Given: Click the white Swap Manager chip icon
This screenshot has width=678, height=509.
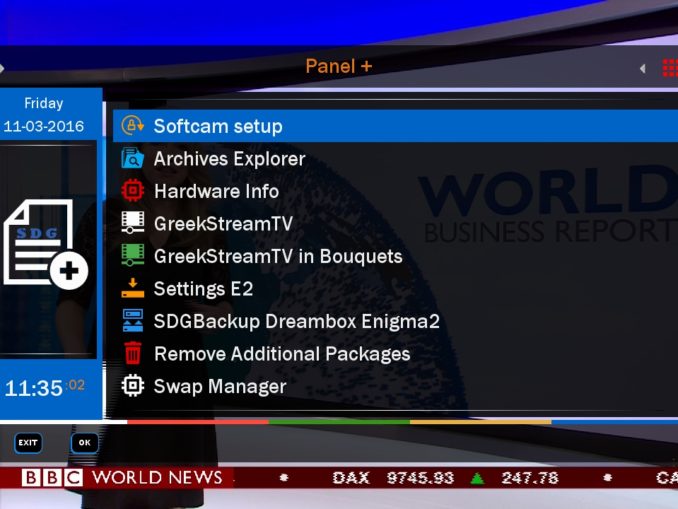Looking at the screenshot, I should click(132, 385).
